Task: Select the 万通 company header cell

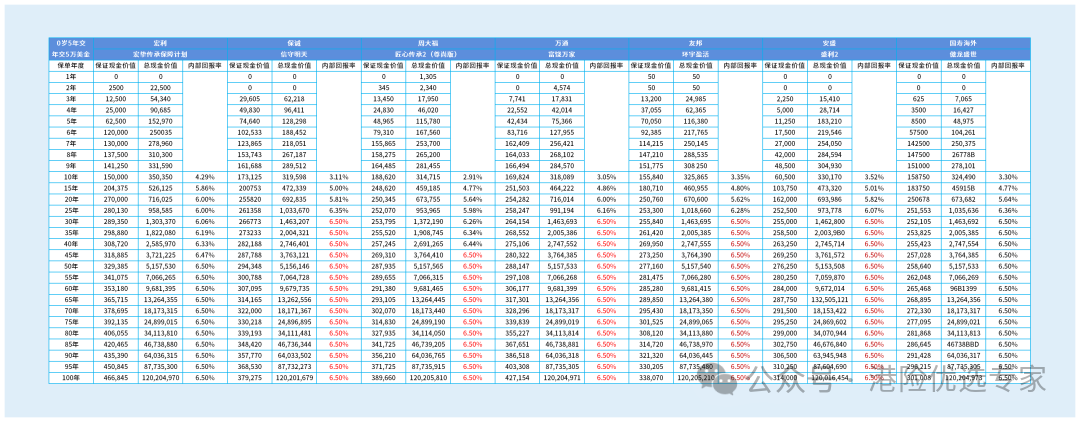Action: [561, 43]
